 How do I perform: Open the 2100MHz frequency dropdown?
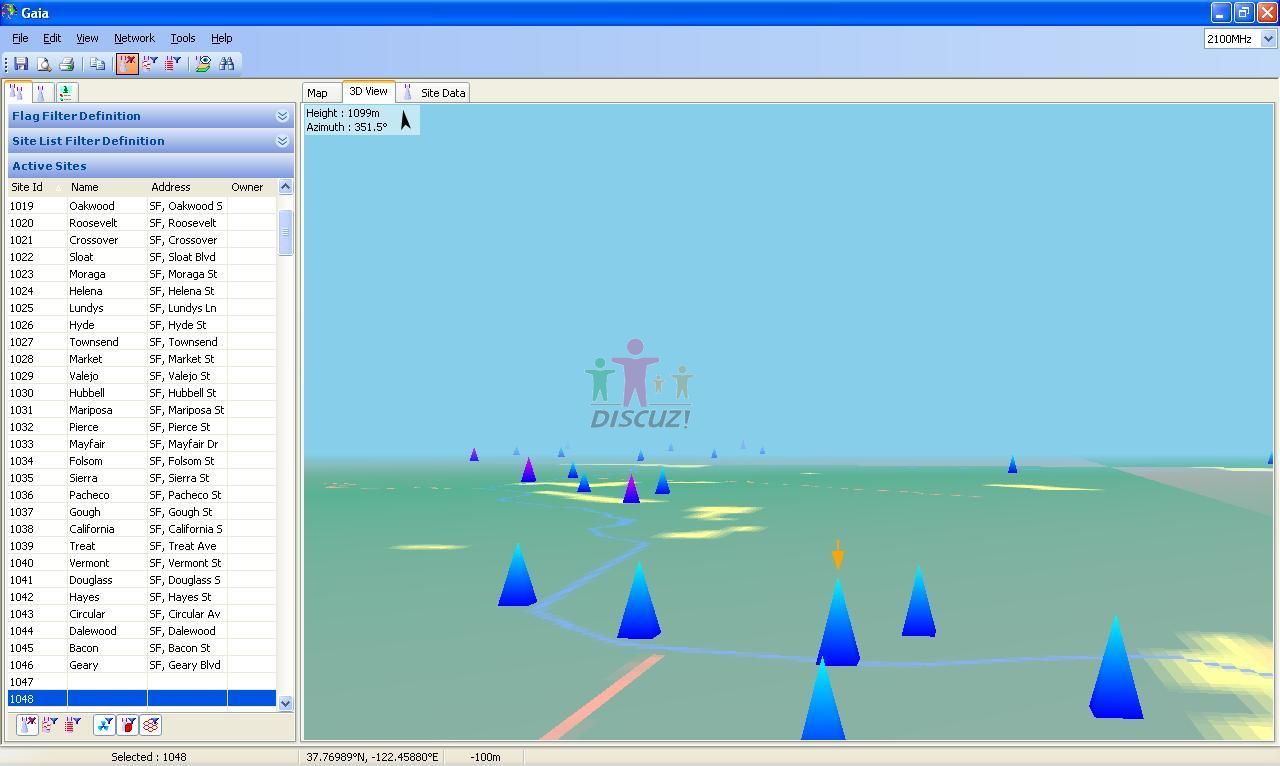coord(1268,39)
